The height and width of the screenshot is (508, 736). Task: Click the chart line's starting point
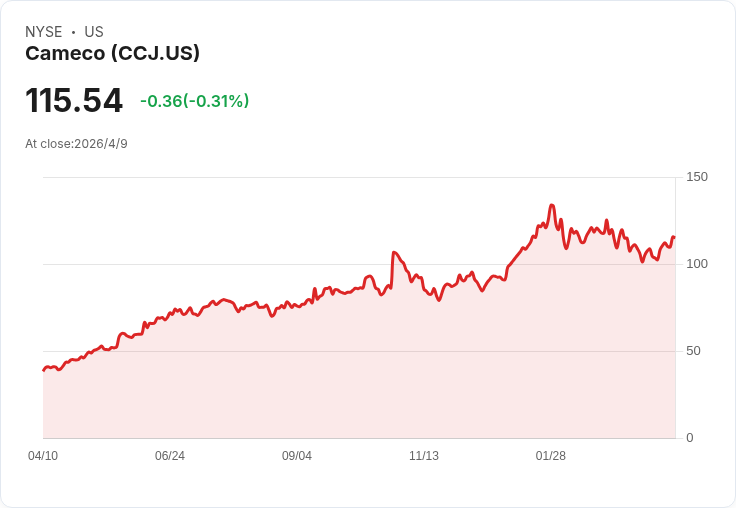point(44,370)
